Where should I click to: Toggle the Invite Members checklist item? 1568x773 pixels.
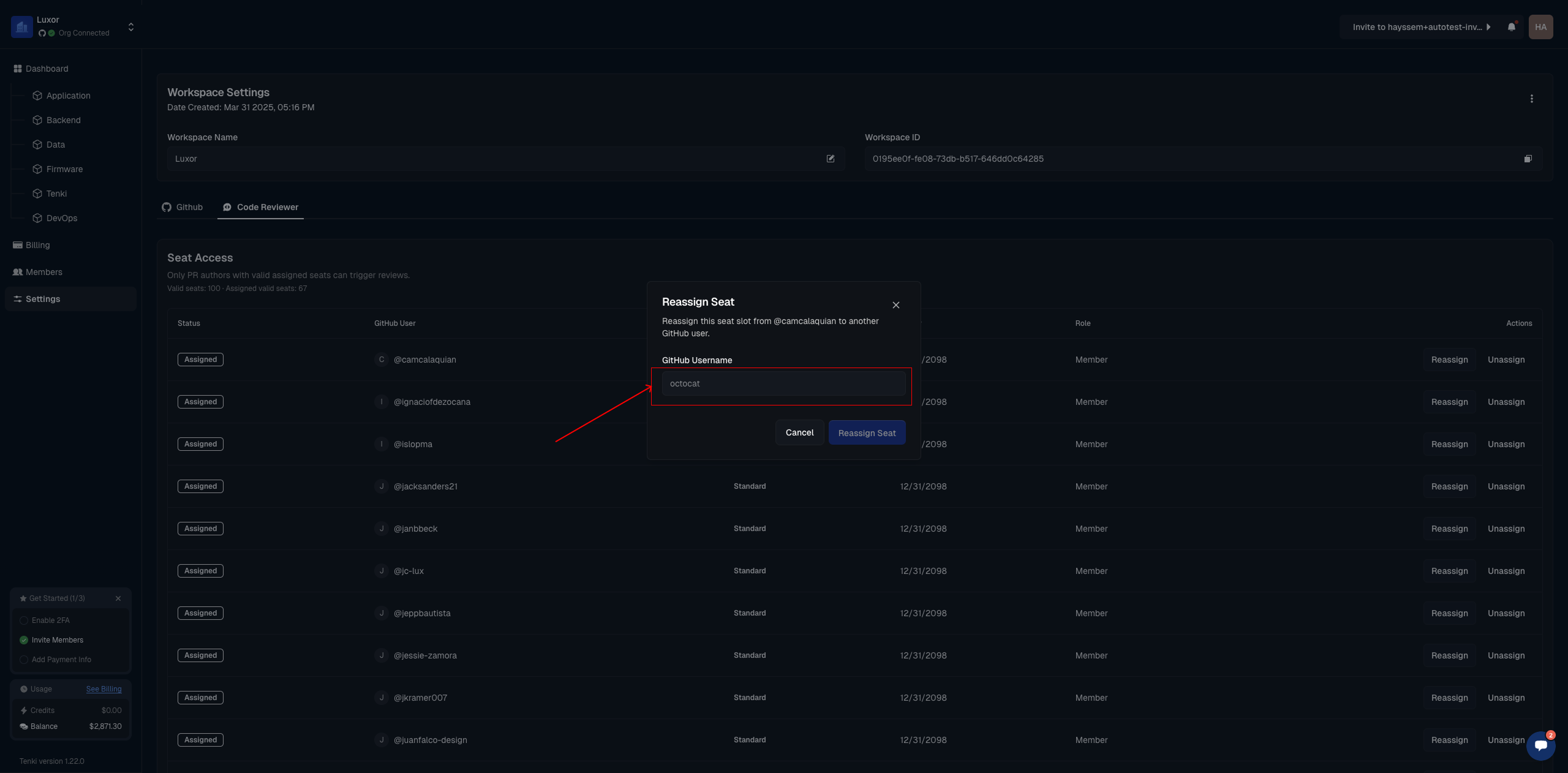[x=24, y=640]
